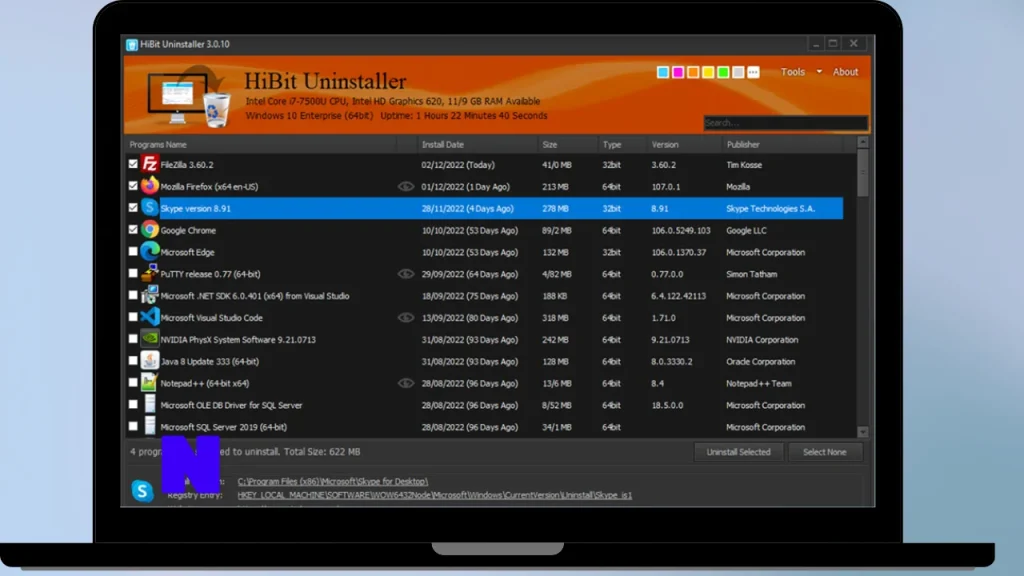The image size is (1024, 576).
Task: Open the Tools menu
Action: coord(793,72)
